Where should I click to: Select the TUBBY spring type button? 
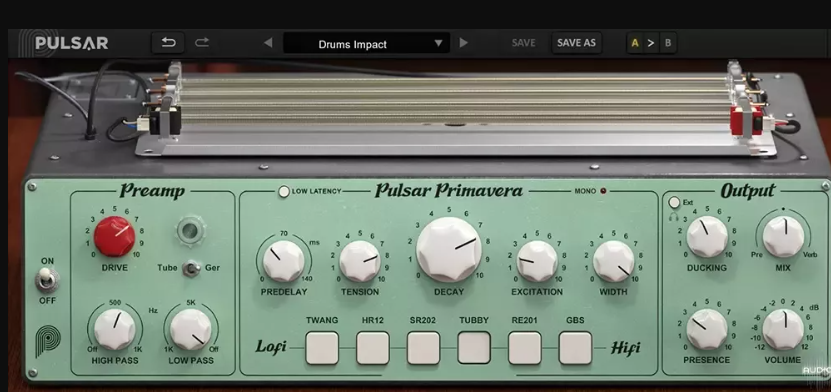[474, 348]
